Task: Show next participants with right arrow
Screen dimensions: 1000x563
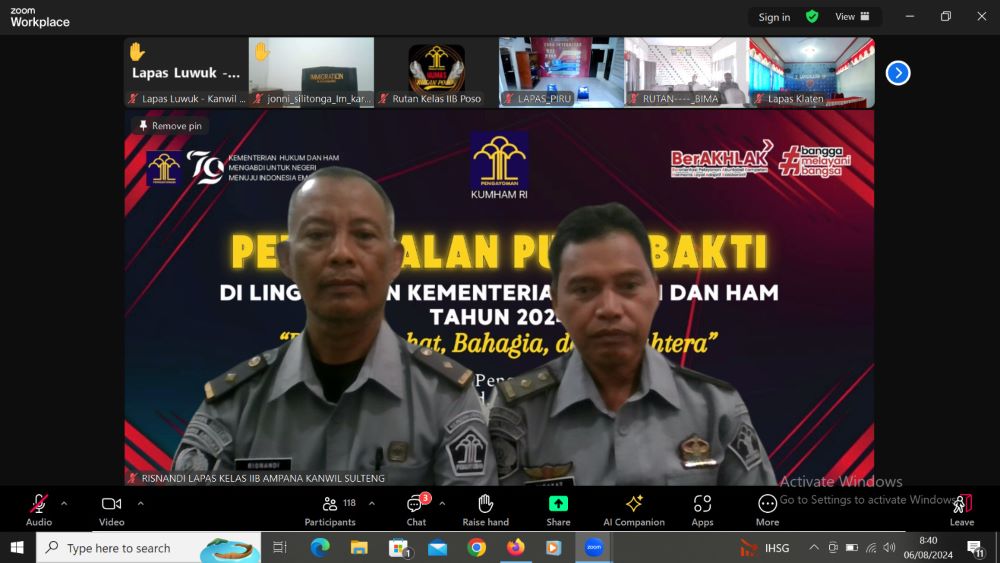Action: (898, 73)
